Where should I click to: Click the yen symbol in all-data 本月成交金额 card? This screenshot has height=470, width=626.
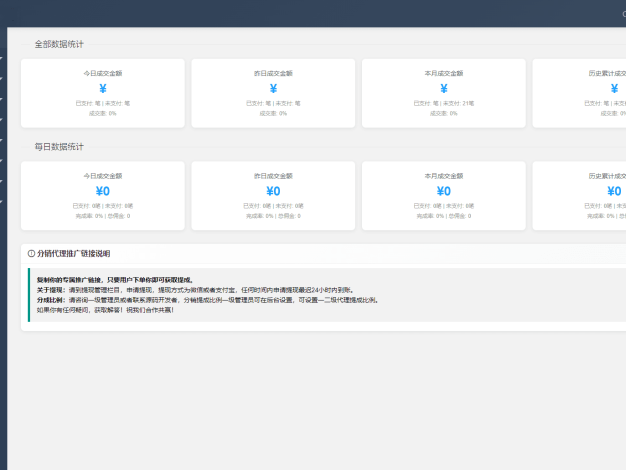(443, 89)
